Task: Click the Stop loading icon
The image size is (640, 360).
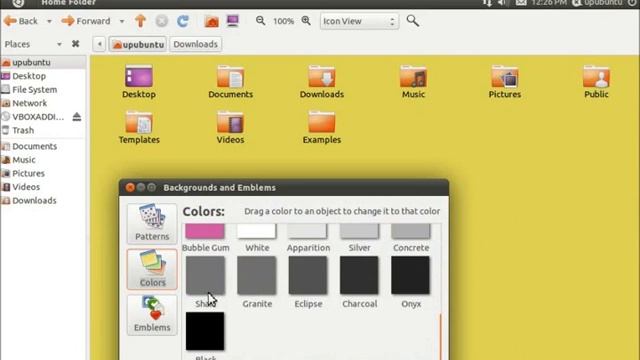Action: pos(162,21)
